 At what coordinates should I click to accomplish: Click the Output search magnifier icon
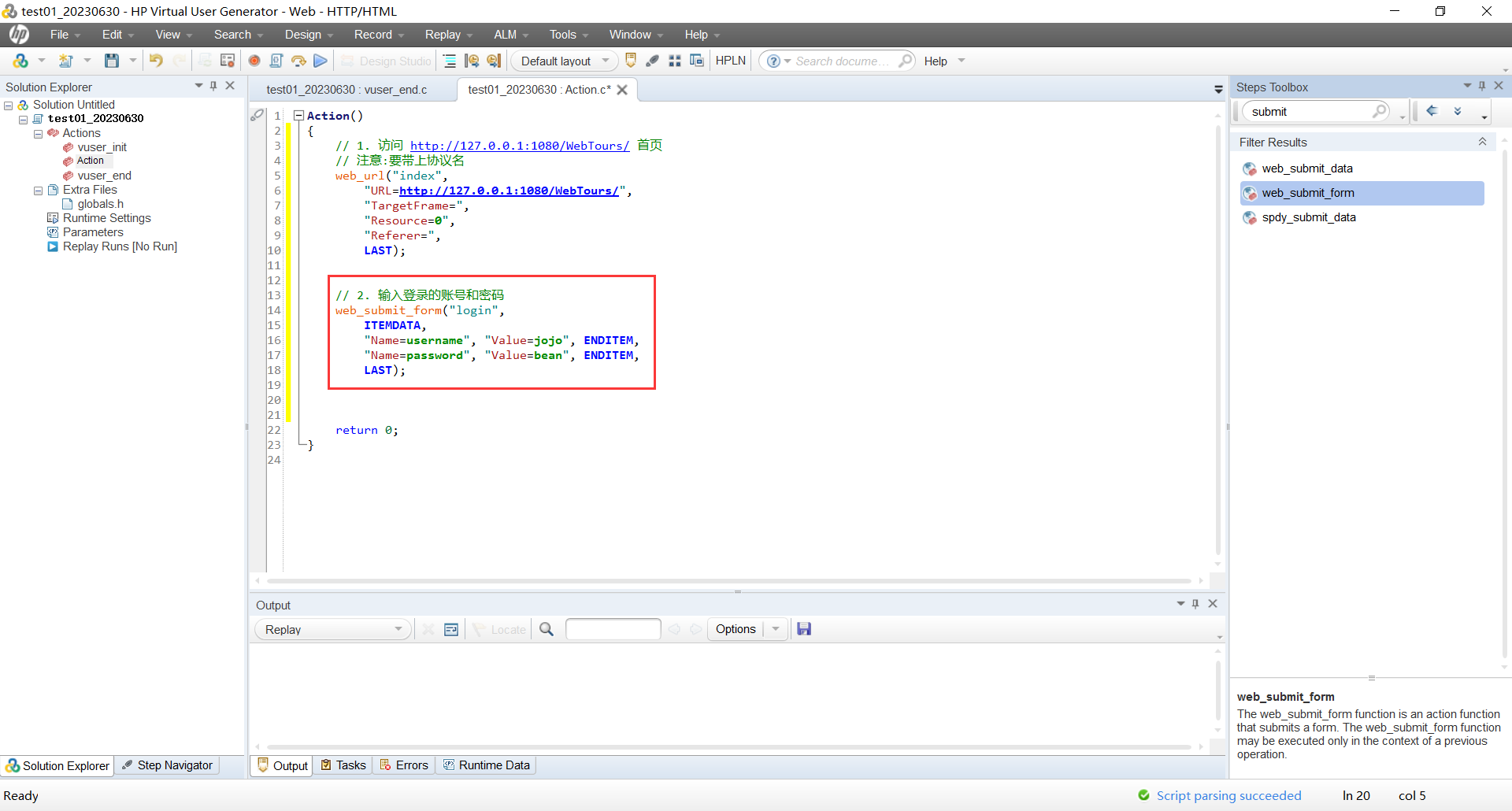pyautogui.click(x=547, y=629)
